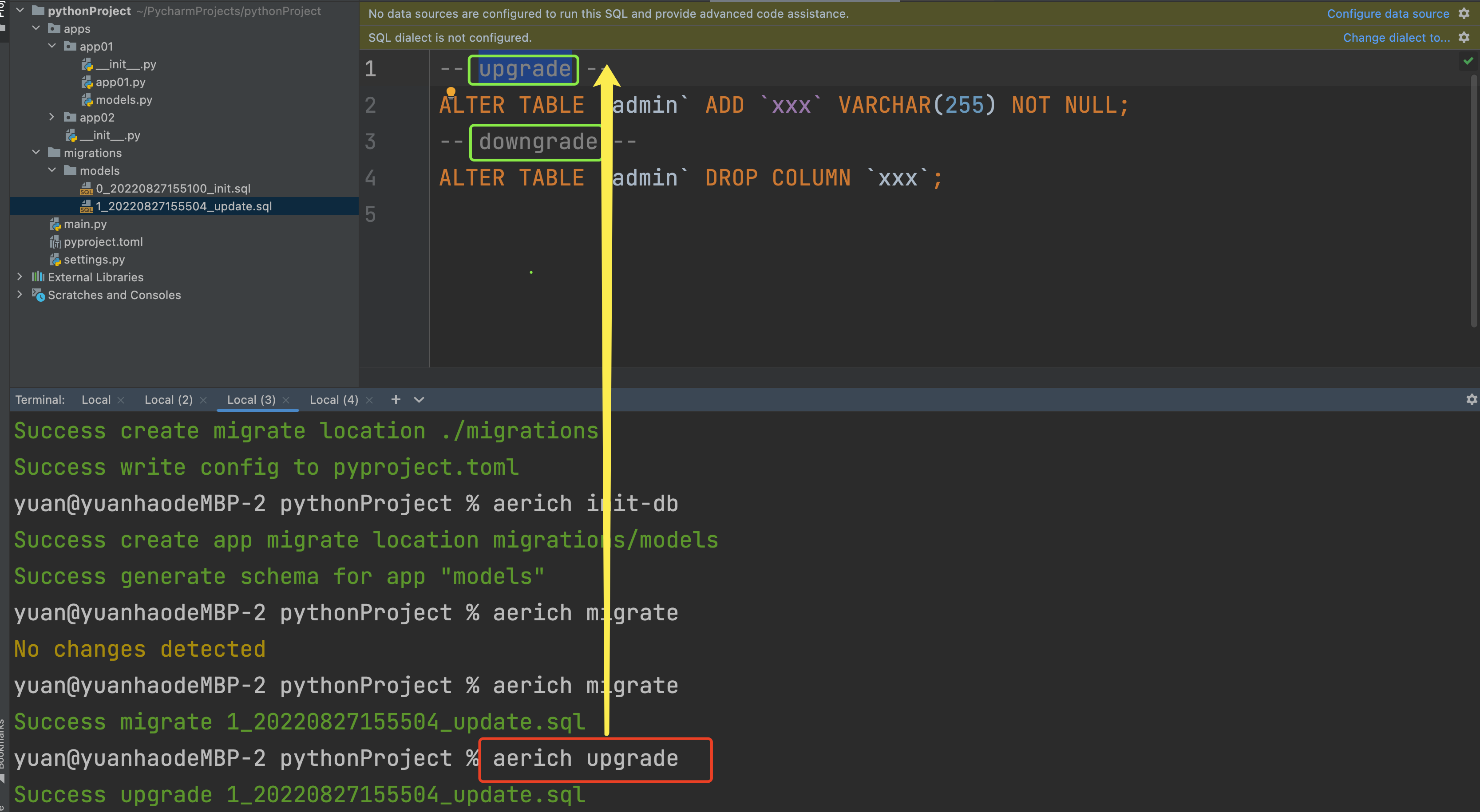Image resolution: width=1480 pixels, height=812 pixels.
Task: Click the green checkmark inspection icon
Action: click(1468, 61)
